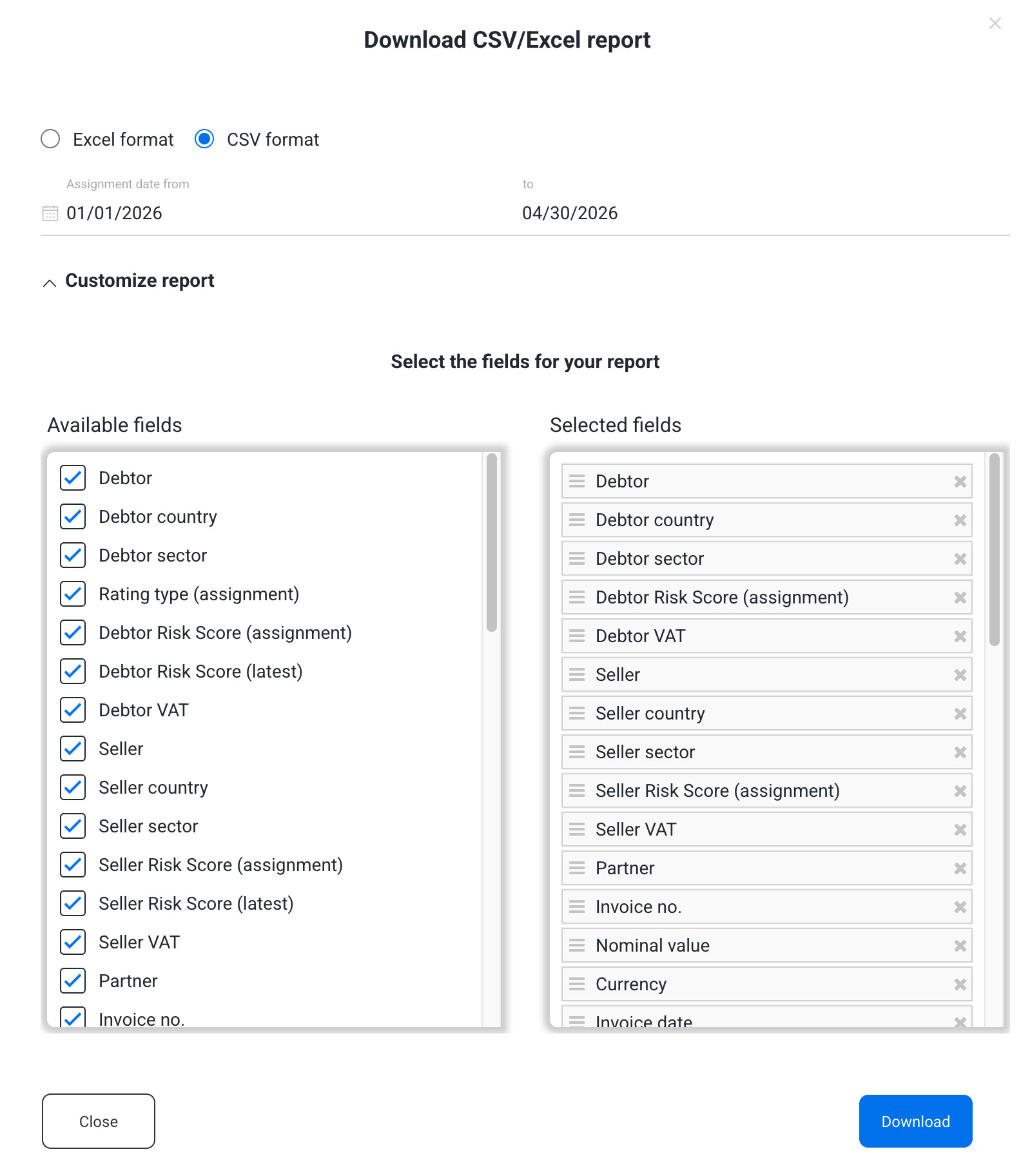Click drag handle icon for Nominal value
Viewport: 1021px width, 1176px height.
click(577, 945)
